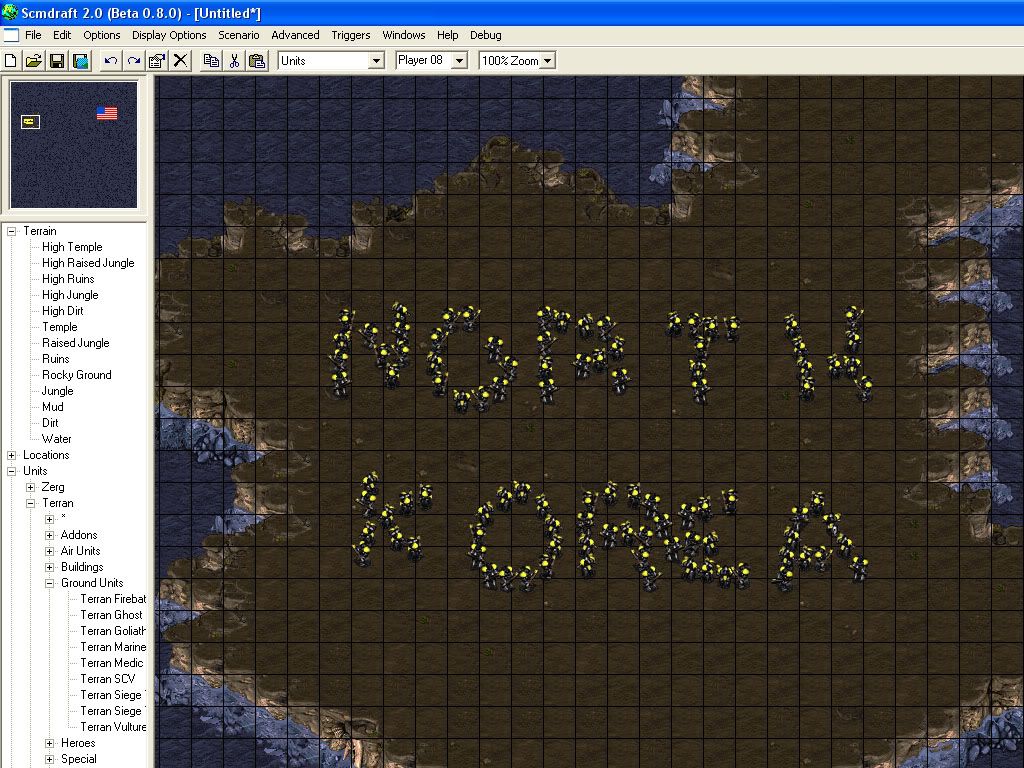
Task: Expand the Zerg tree node
Action: (x=30, y=487)
